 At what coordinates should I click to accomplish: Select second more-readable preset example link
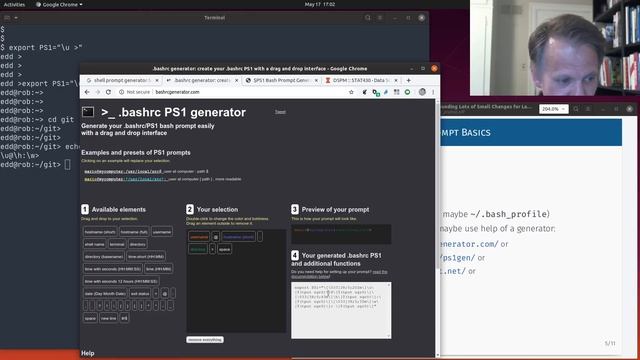pos(125,179)
